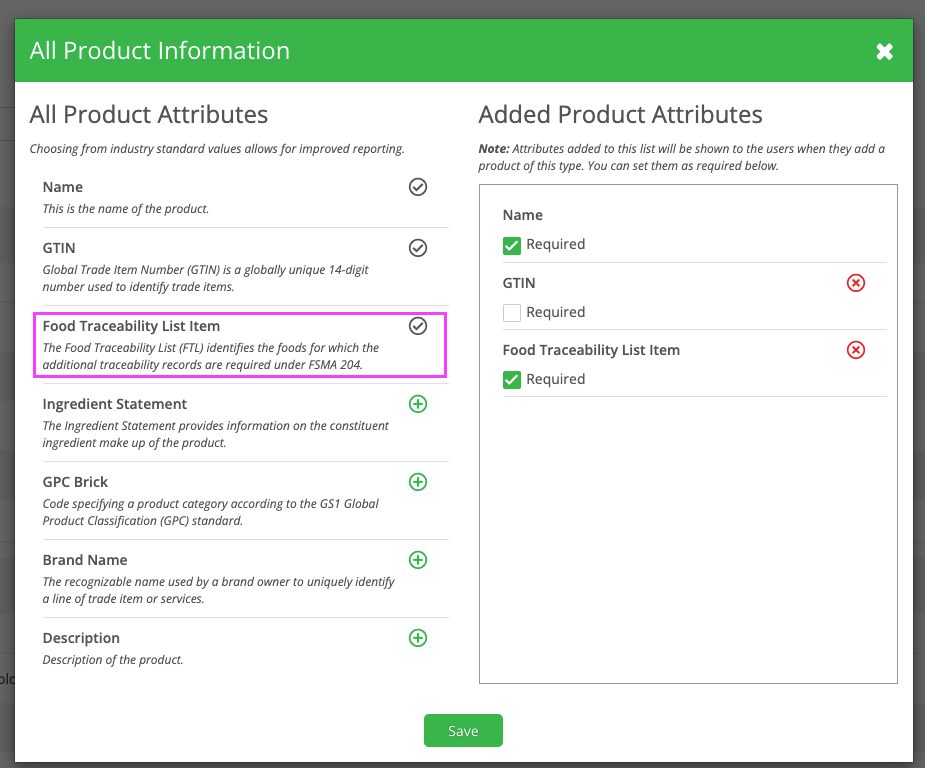Click the checkmark icon beside GTIN attribute
Image resolution: width=925 pixels, height=768 pixels.
(418, 248)
